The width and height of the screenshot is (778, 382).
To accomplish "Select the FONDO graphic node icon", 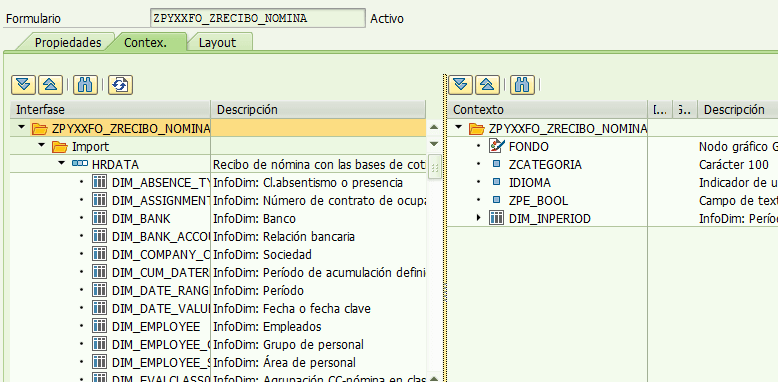I will coord(496,146).
